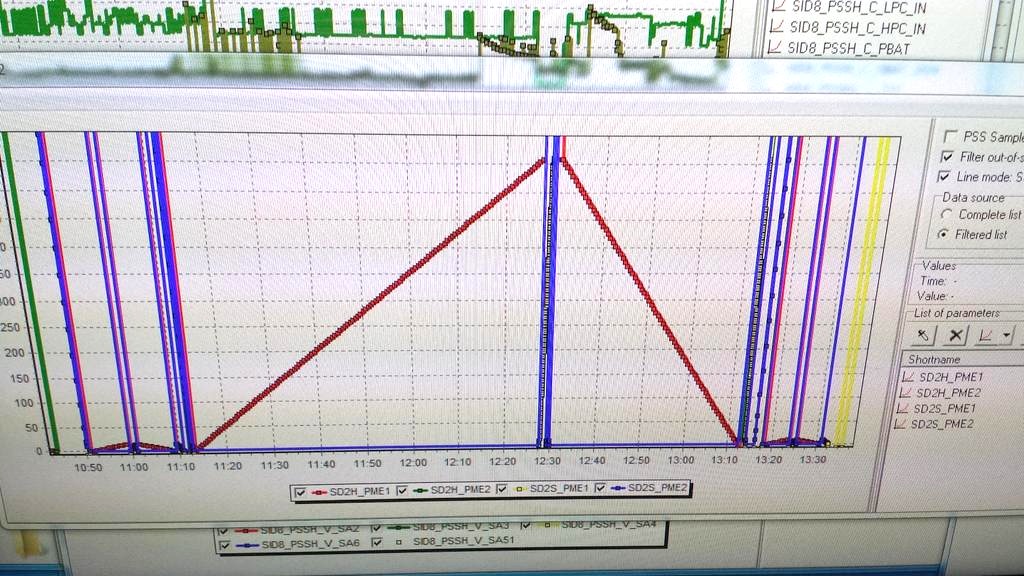Screen dimensions: 1024x576
Task: Toggle SID8_PSSH_V_SA51 checkbox in lower window legend
Action: [x=377, y=542]
